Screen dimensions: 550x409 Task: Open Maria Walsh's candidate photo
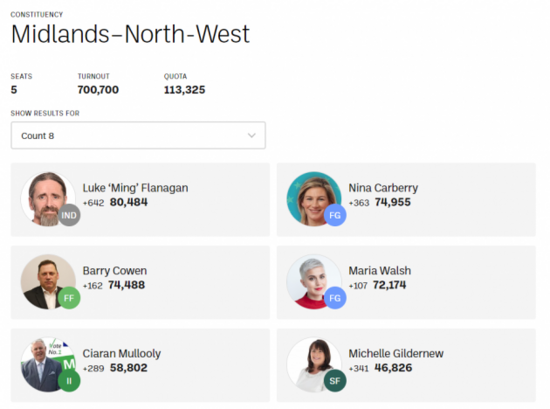[x=314, y=282]
